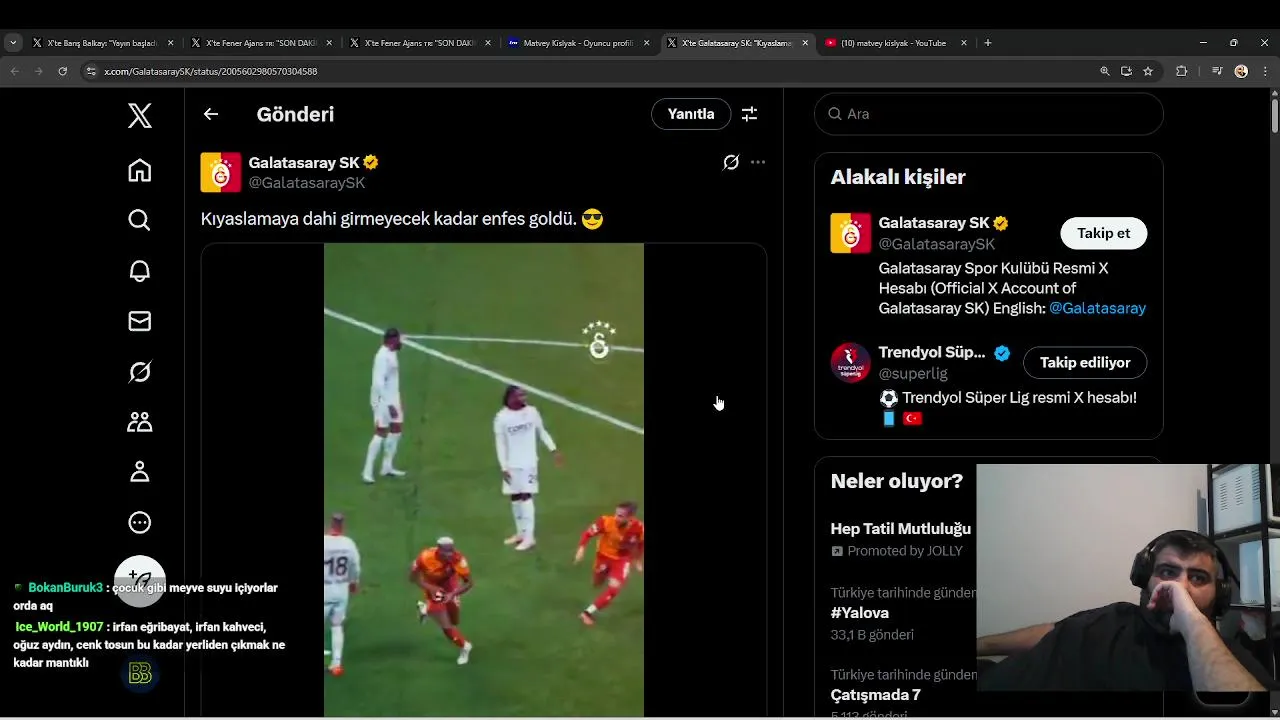
Task: Click the browser Forward arrow
Action: tap(39, 71)
